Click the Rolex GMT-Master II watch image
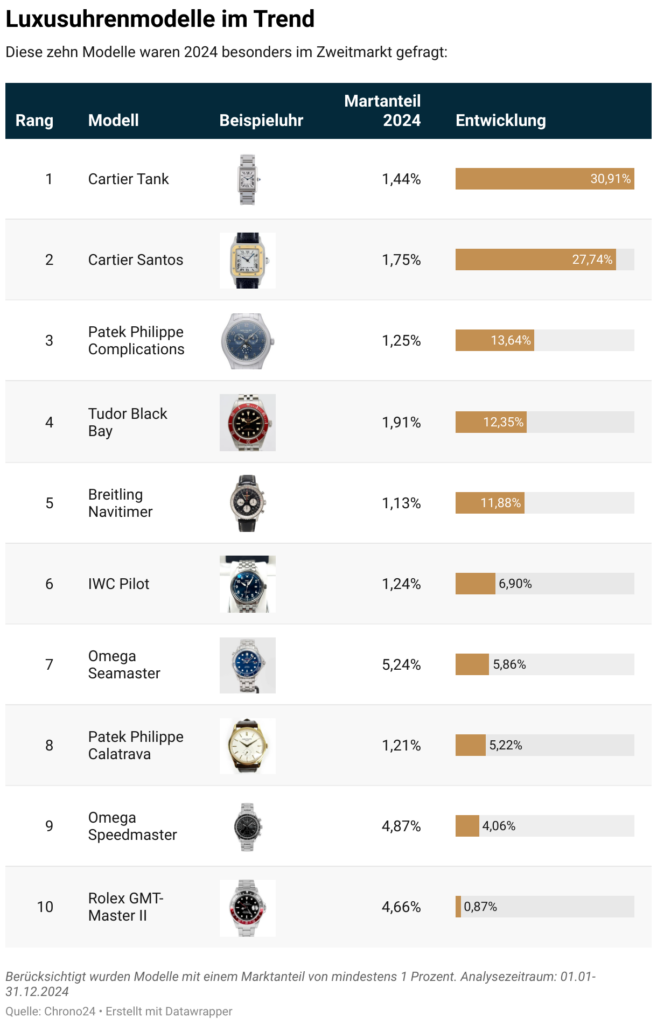Screen dimensions: 657x1024 pyautogui.click(x=248, y=908)
